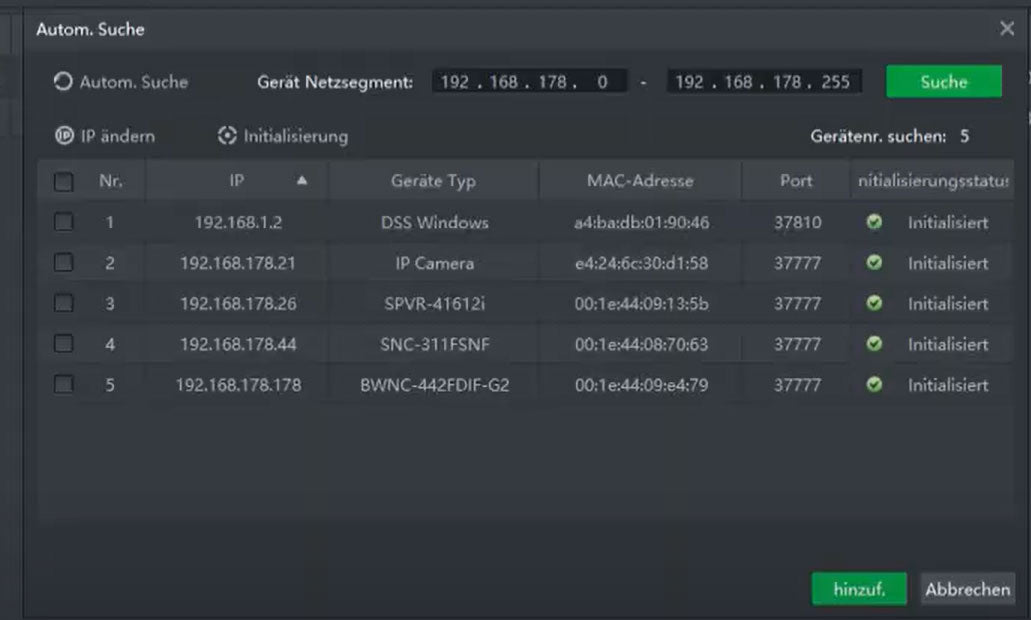This screenshot has width=1031, height=620.
Task: Click the MAC-Adresse column header
Action: 640,181
